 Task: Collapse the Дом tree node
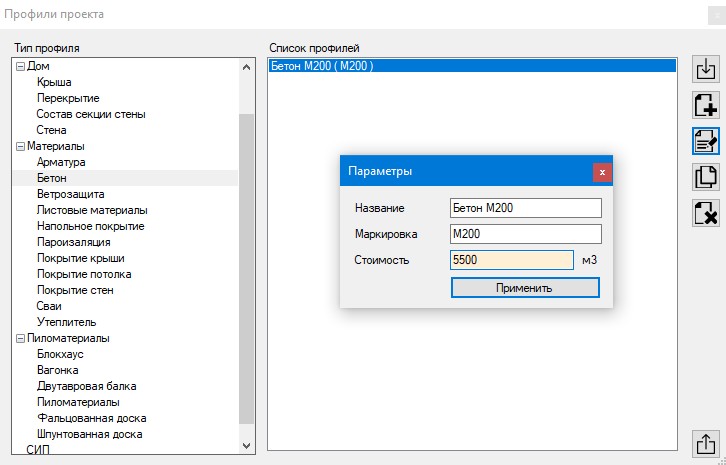(20, 66)
